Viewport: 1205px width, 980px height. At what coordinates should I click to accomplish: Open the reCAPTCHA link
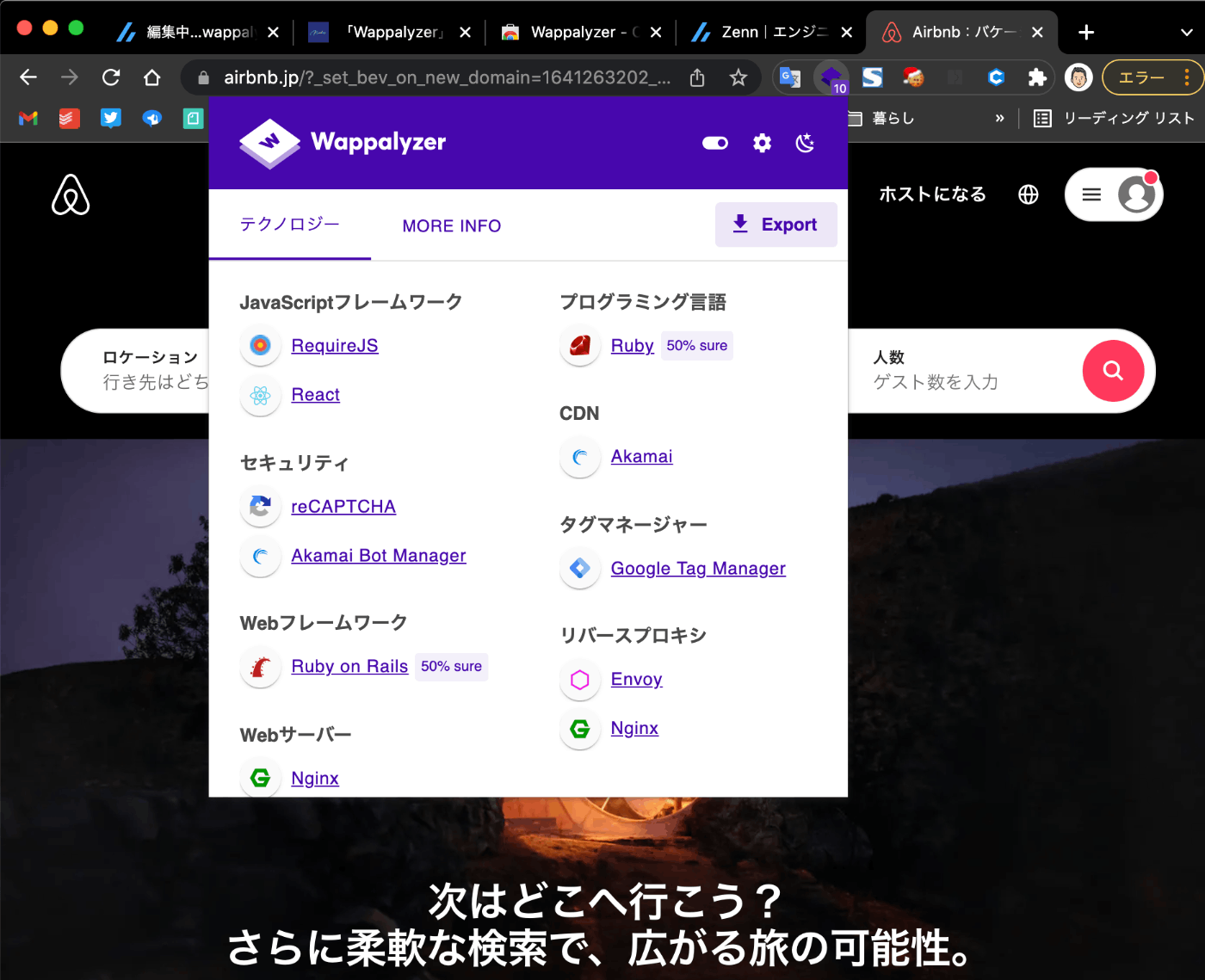click(343, 507)
